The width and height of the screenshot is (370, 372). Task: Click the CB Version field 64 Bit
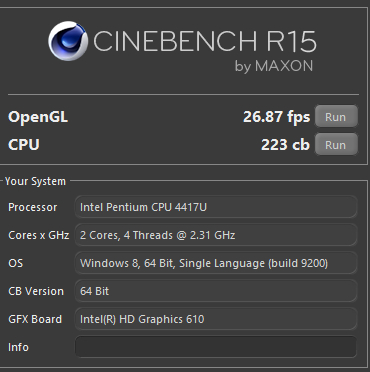point(216,291)
